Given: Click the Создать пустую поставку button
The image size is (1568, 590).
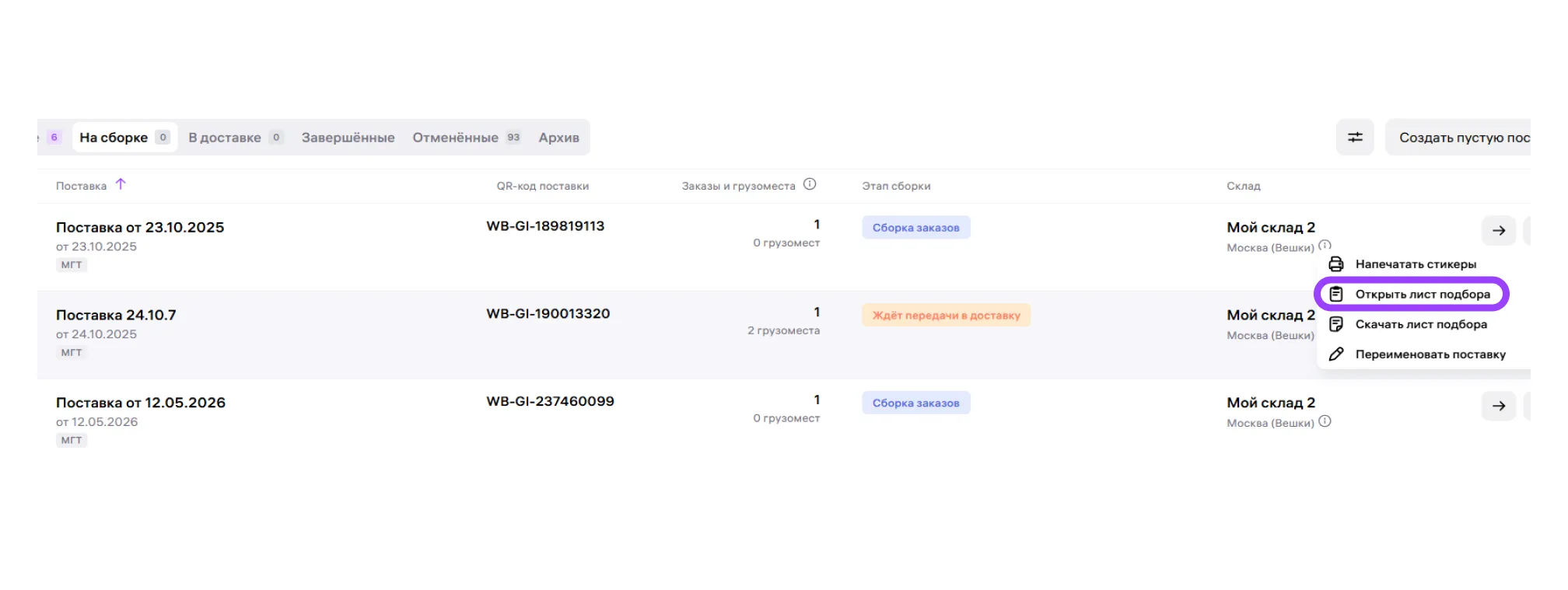Looking at the screenshot, I should (x=1458, y=138).
